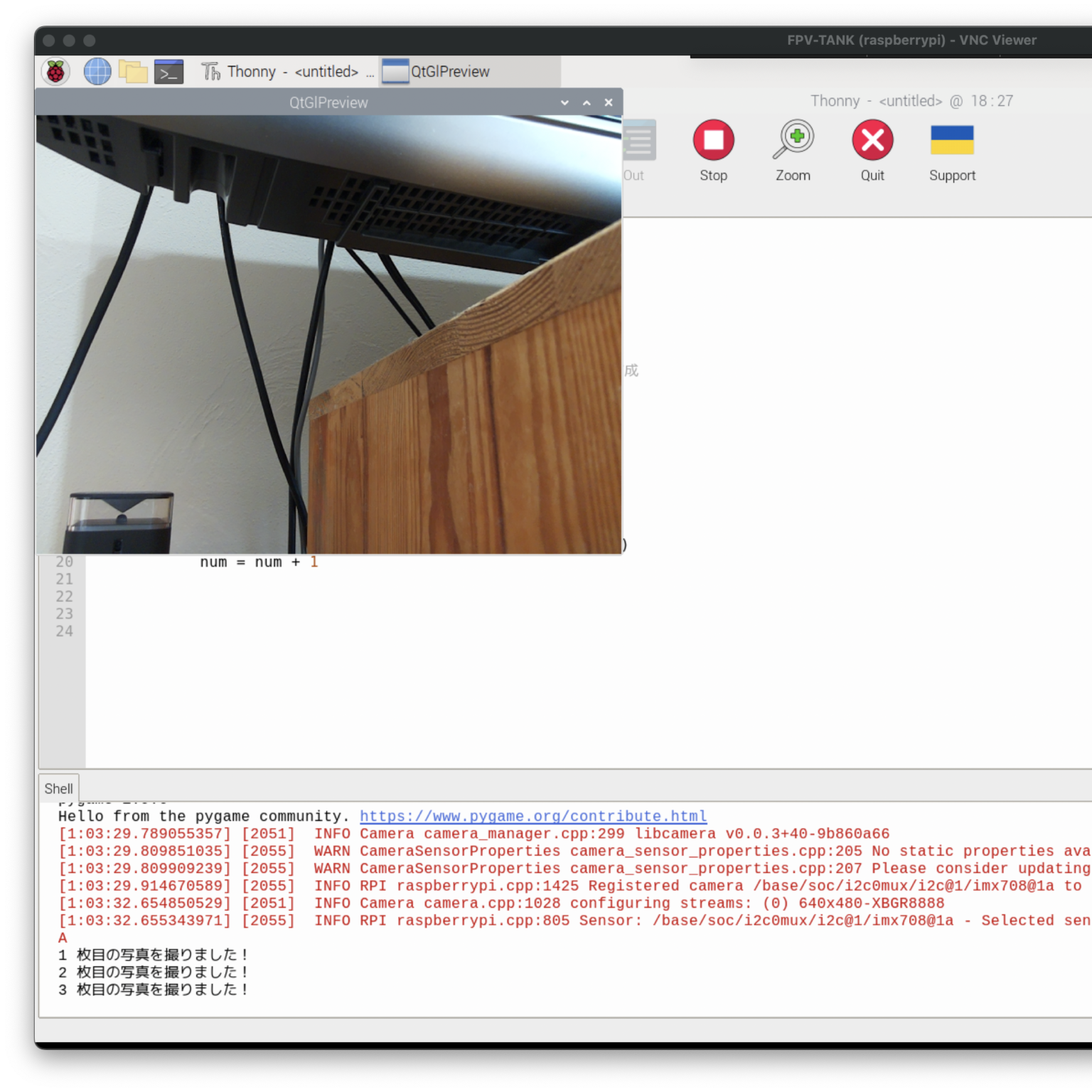Click the Zoom magnifier icon
This screenshot has width=1092, height=1092.
pos(793,140)
